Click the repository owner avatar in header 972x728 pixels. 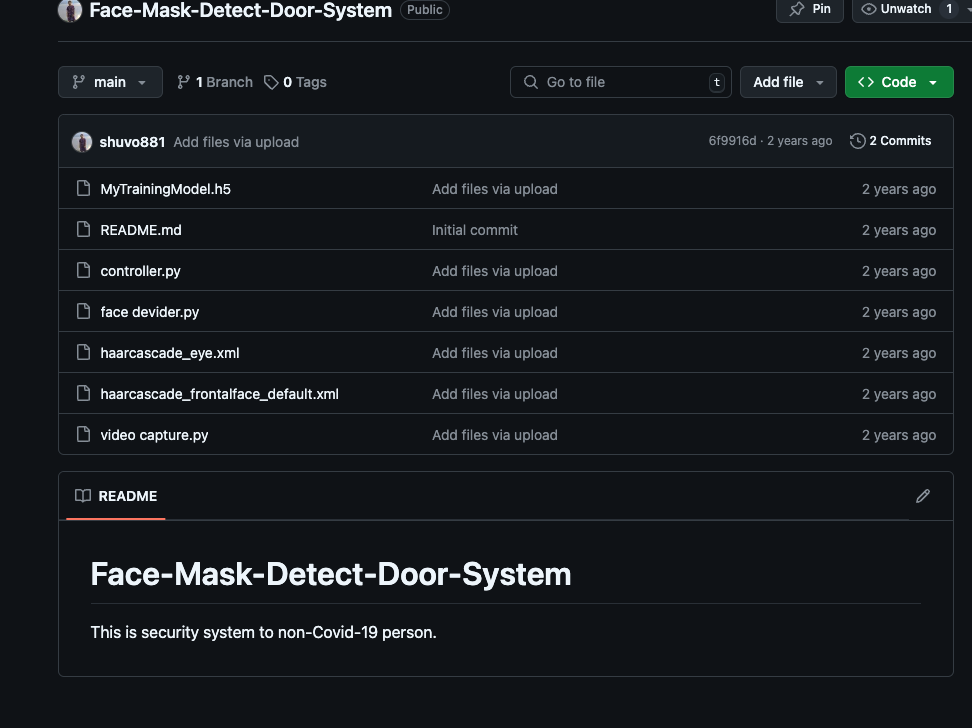click(x=70, y=11)
